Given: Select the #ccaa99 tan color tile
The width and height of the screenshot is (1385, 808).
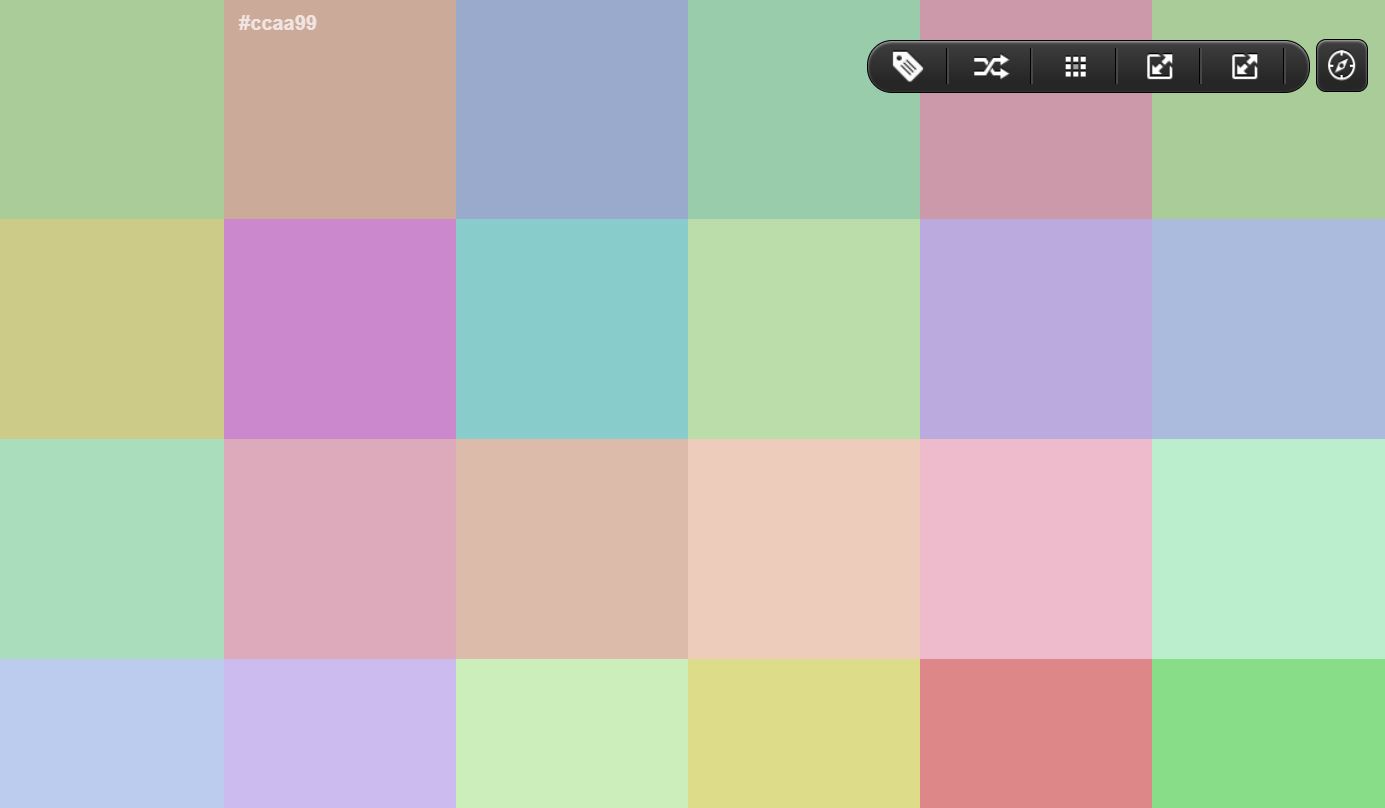Looking at the screenshot, I should pos(340,130).
